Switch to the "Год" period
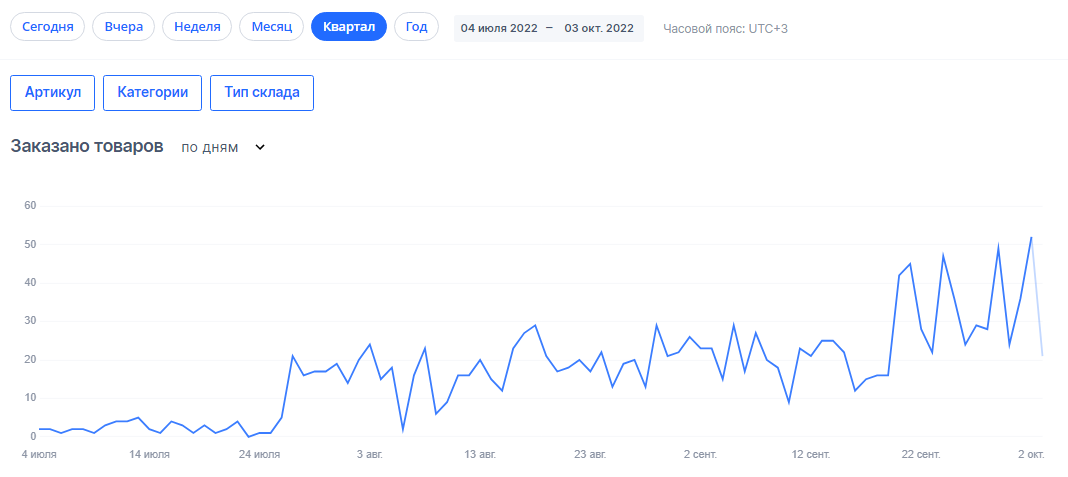The image size is (1068, 477). tap(416, 27)
